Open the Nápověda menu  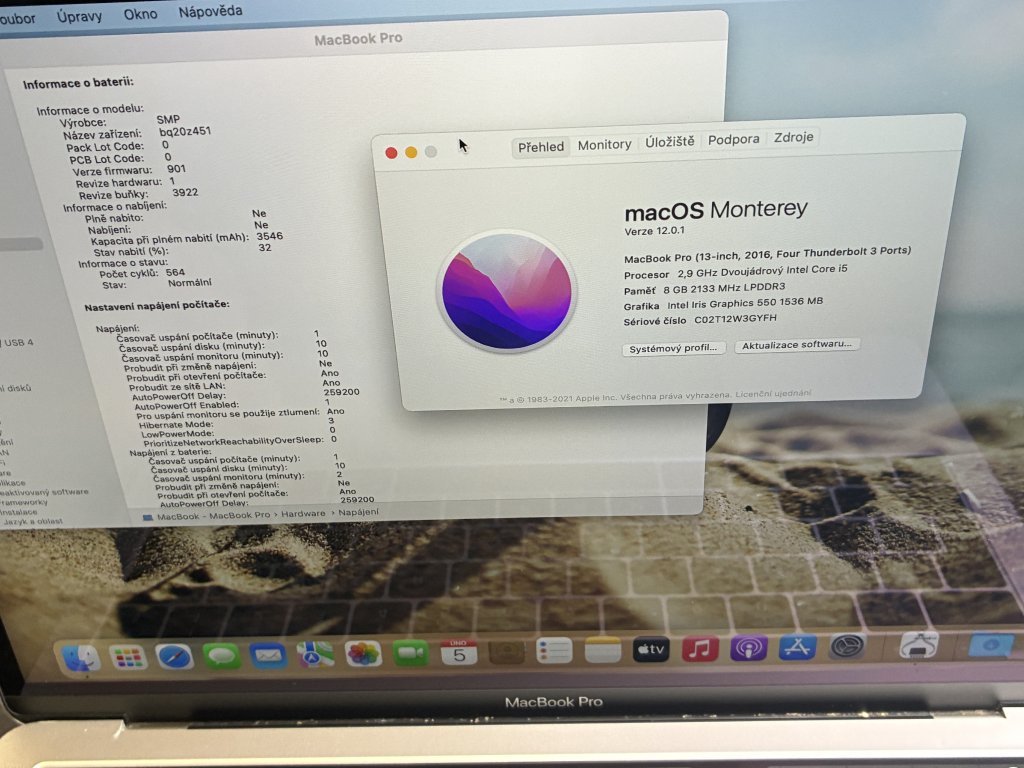(x=210, y=11)
